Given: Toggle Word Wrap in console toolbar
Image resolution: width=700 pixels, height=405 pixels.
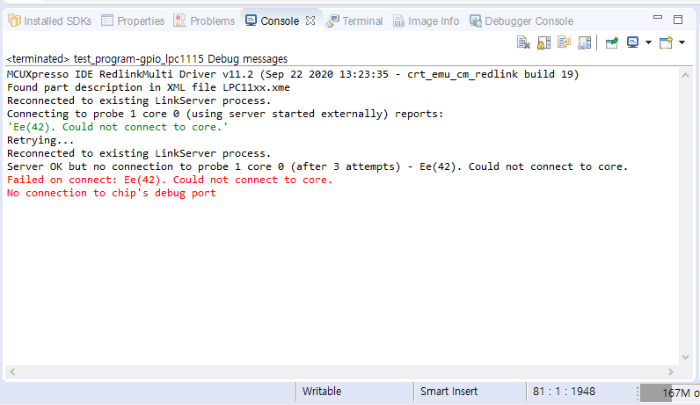Looking at the screenshot, I should pyautogui.click(x=564, y=43).
